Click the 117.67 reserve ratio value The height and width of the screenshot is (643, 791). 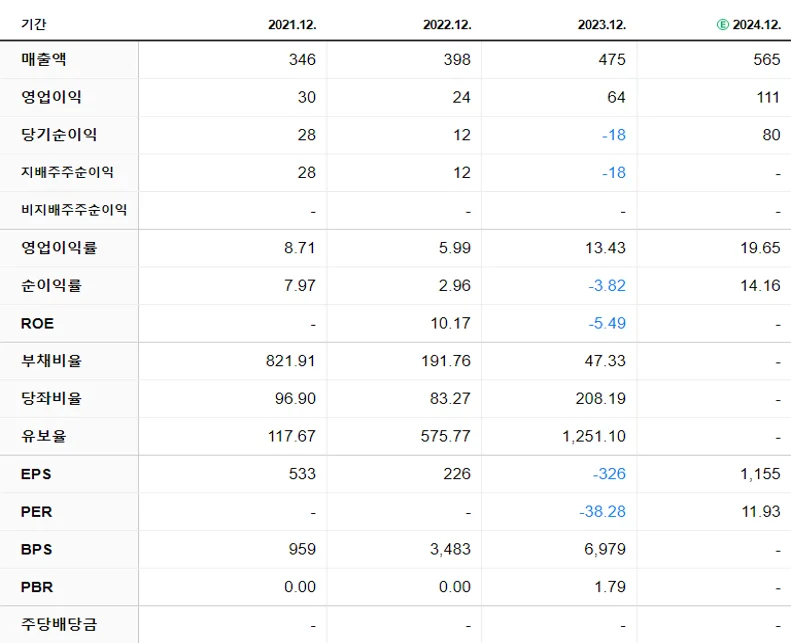pyautogui.click(x=292, y=436)
